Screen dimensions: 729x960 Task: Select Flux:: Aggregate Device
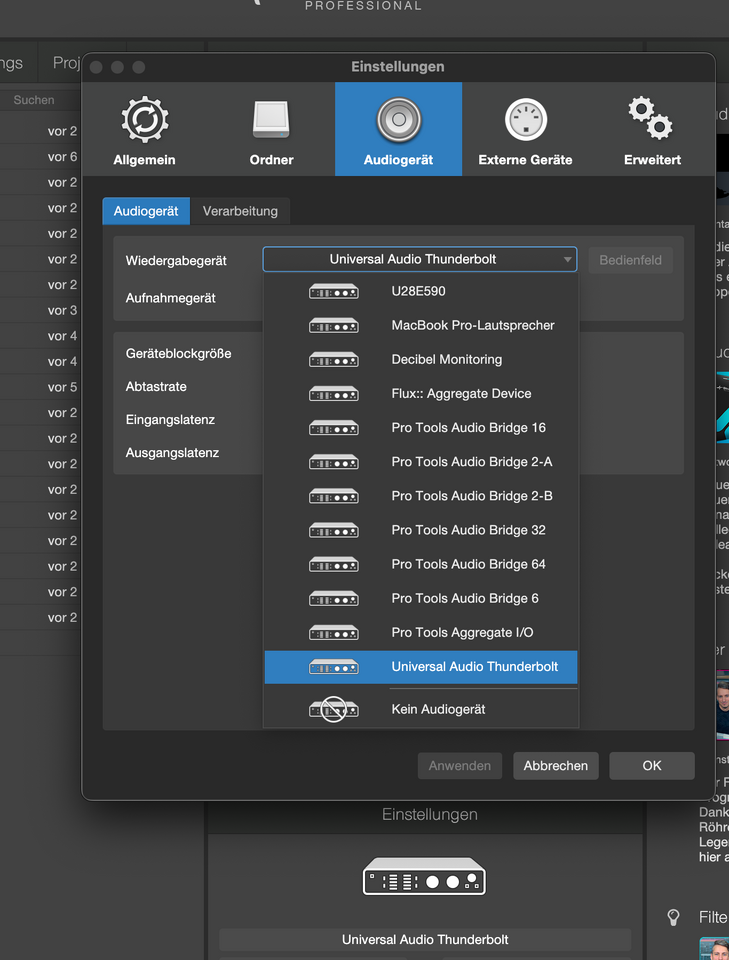(421, 394)
